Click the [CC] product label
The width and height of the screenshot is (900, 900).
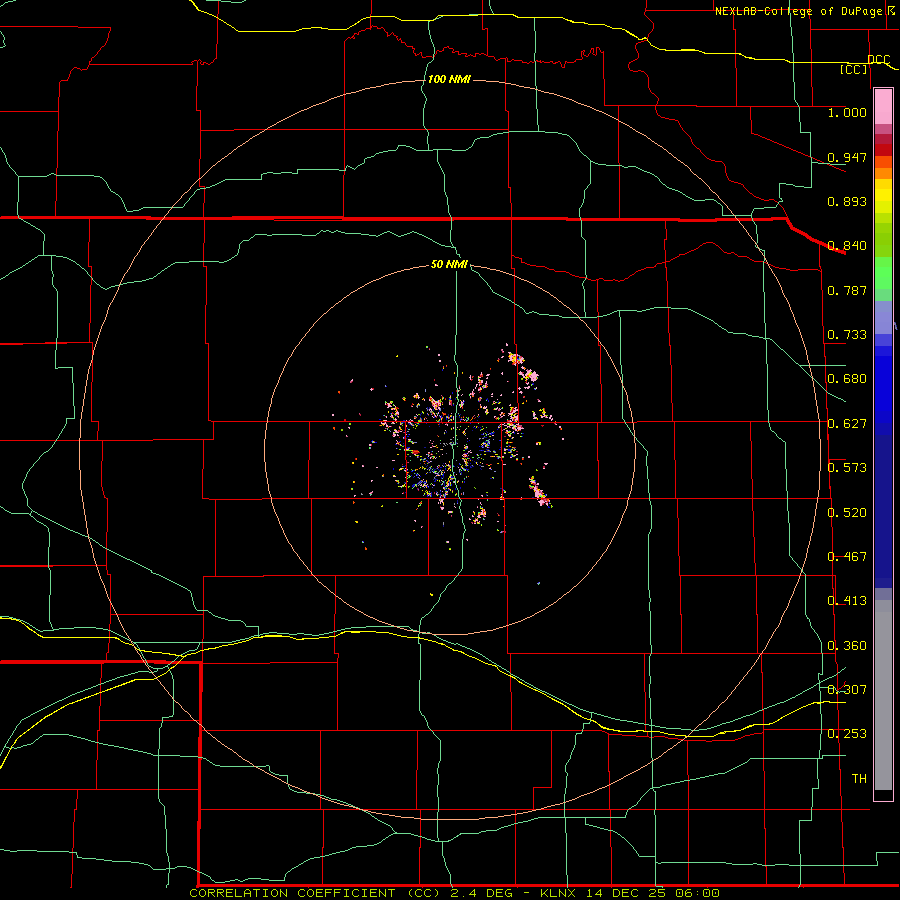pyautogui.click(x=854, y=69)
